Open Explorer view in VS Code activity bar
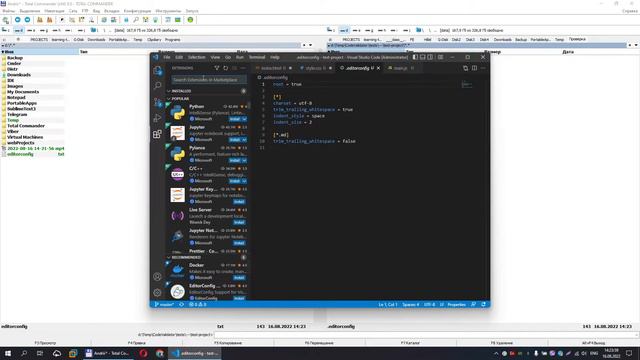640x360 pixels. pyautogui.click(x=158, y=70)
